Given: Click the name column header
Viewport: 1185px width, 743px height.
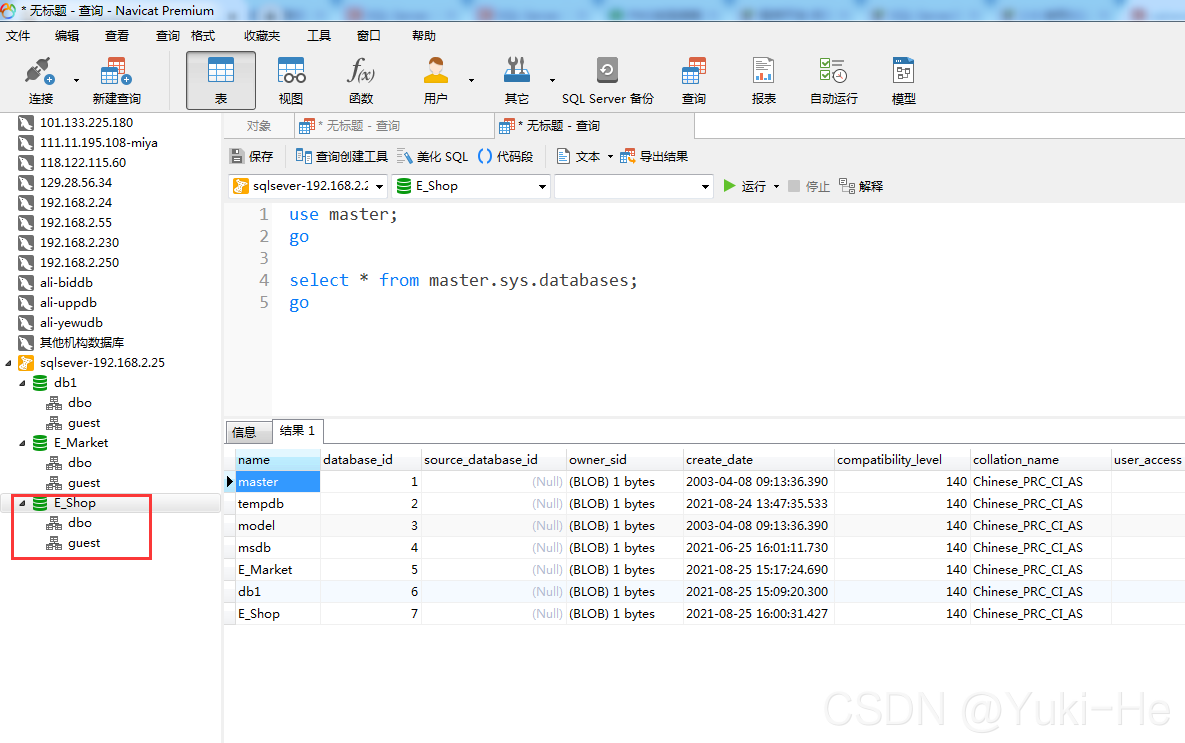Looking at the screenshot, I should coord(277,460).
